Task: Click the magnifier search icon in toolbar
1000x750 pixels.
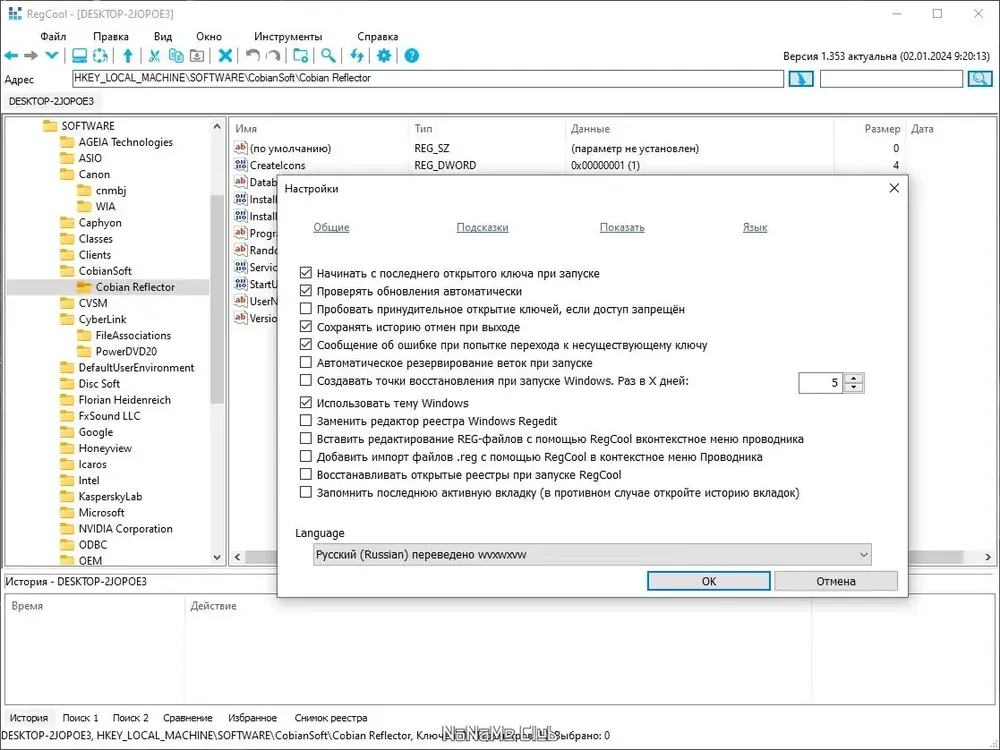Action: click(x=328, y=56)
